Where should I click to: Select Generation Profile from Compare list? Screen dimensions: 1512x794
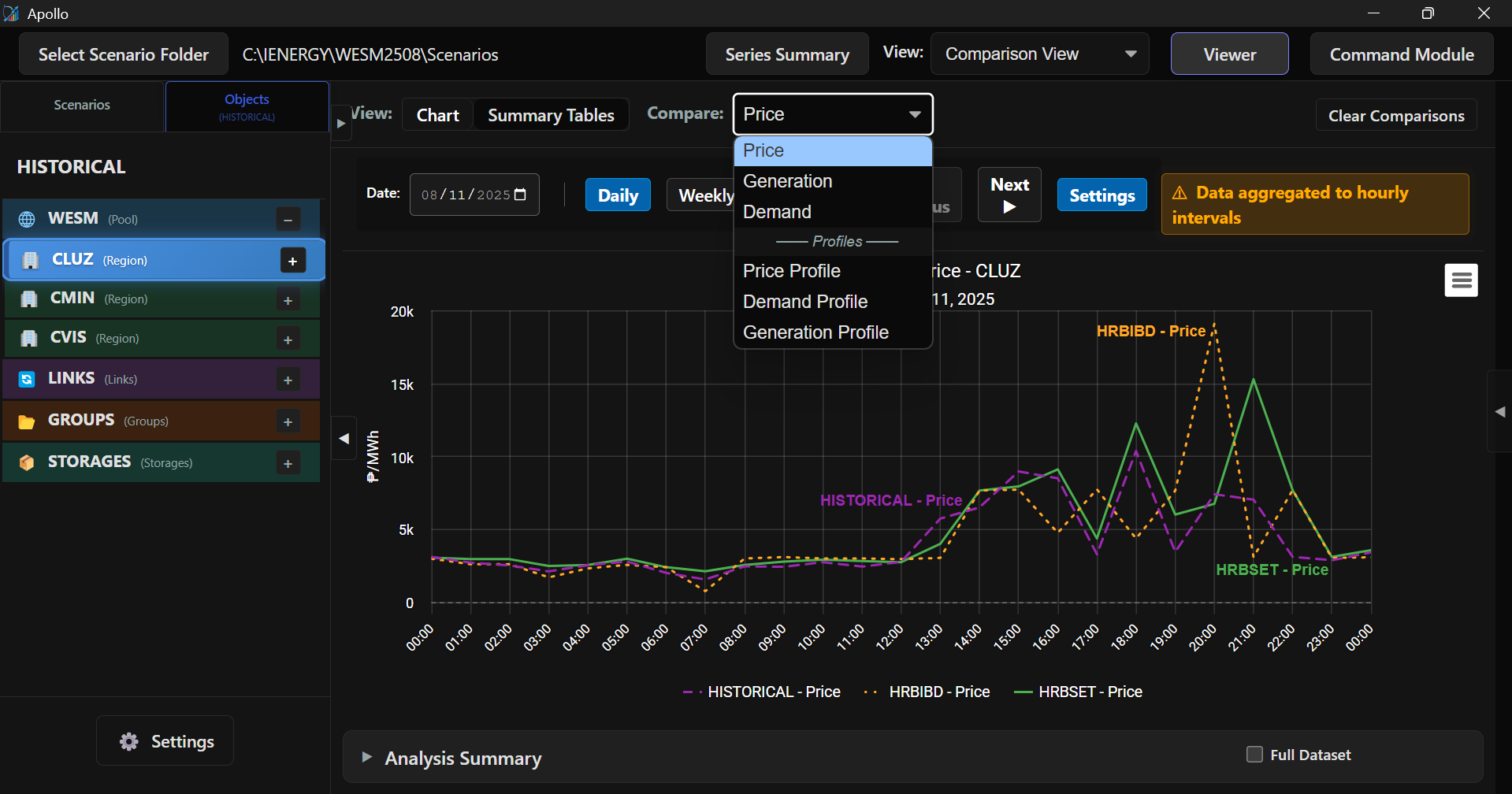815,332
